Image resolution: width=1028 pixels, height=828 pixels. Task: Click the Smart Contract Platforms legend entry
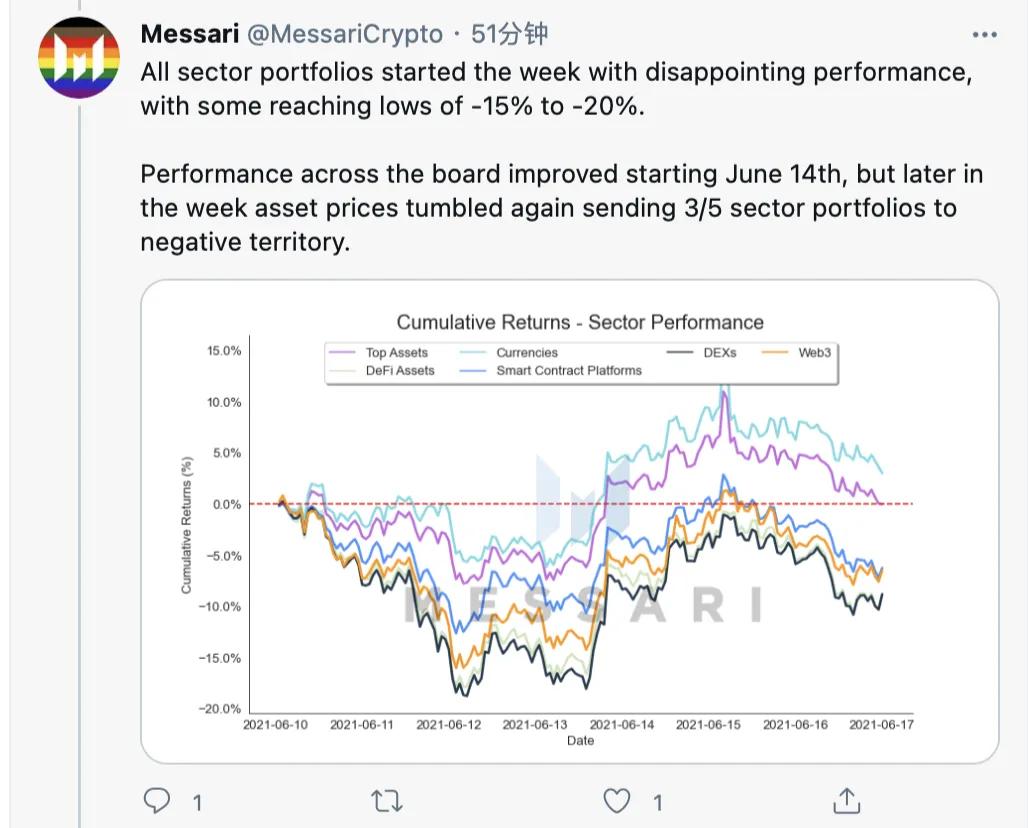pos(568,370)
